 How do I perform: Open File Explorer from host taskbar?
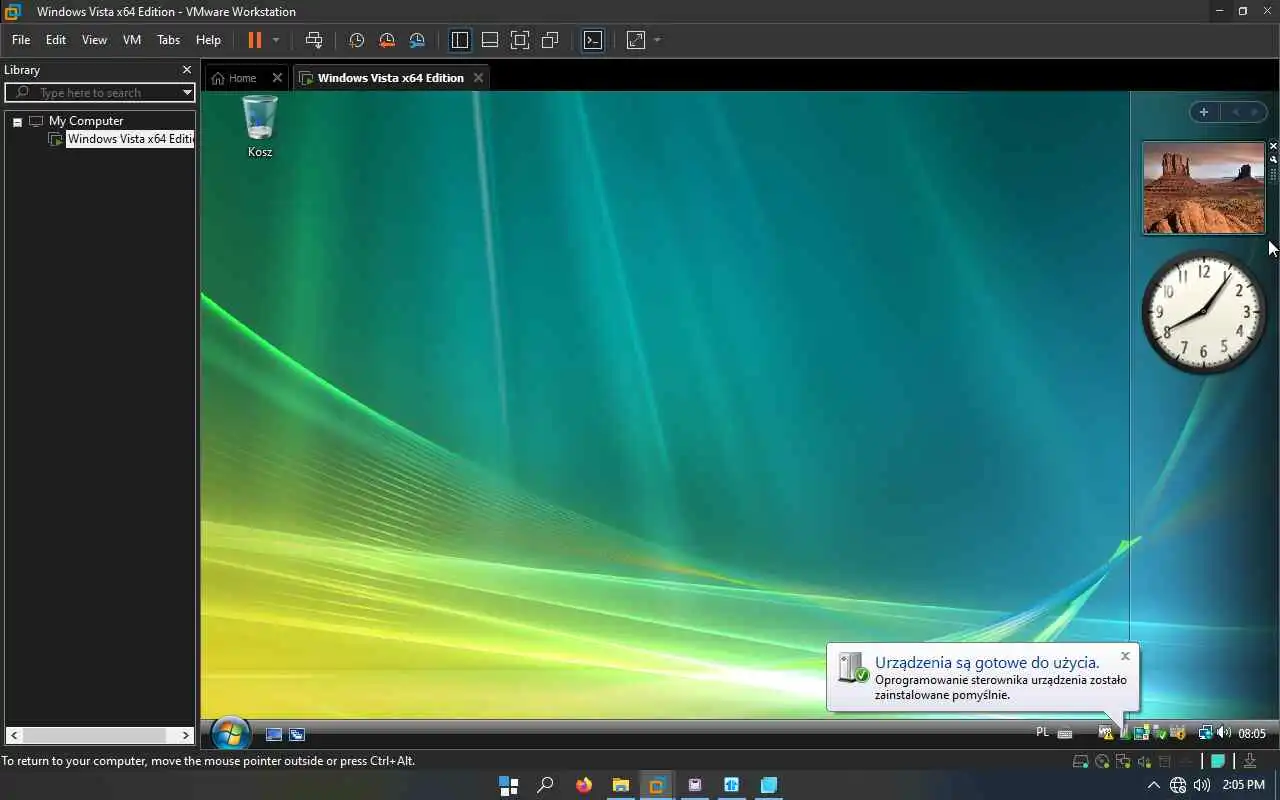pos(620,785)
